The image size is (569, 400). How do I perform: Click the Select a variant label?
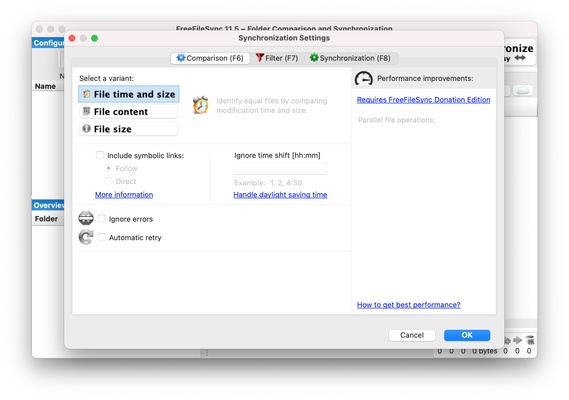(106, 78)
